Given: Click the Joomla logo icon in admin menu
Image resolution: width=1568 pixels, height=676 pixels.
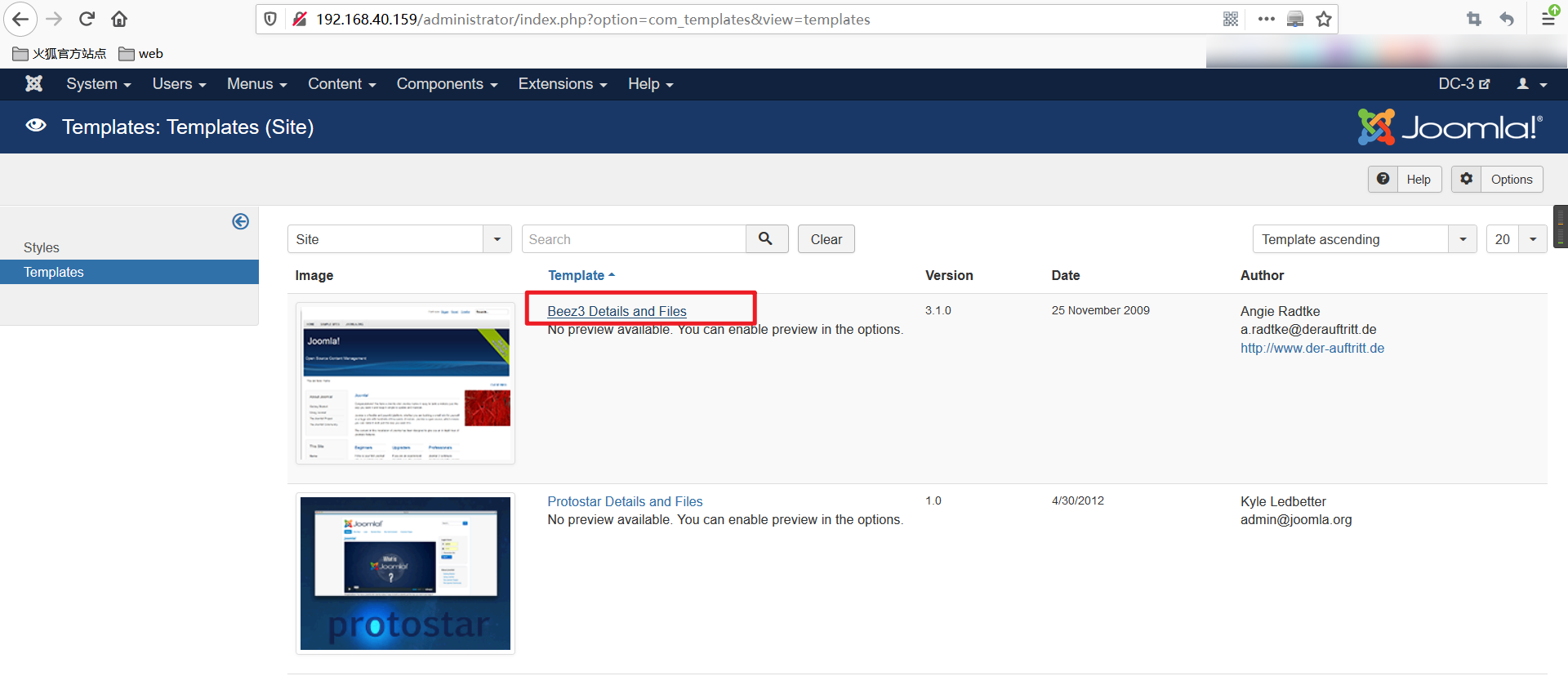Looking at the screenshot, I should point(33,83).
